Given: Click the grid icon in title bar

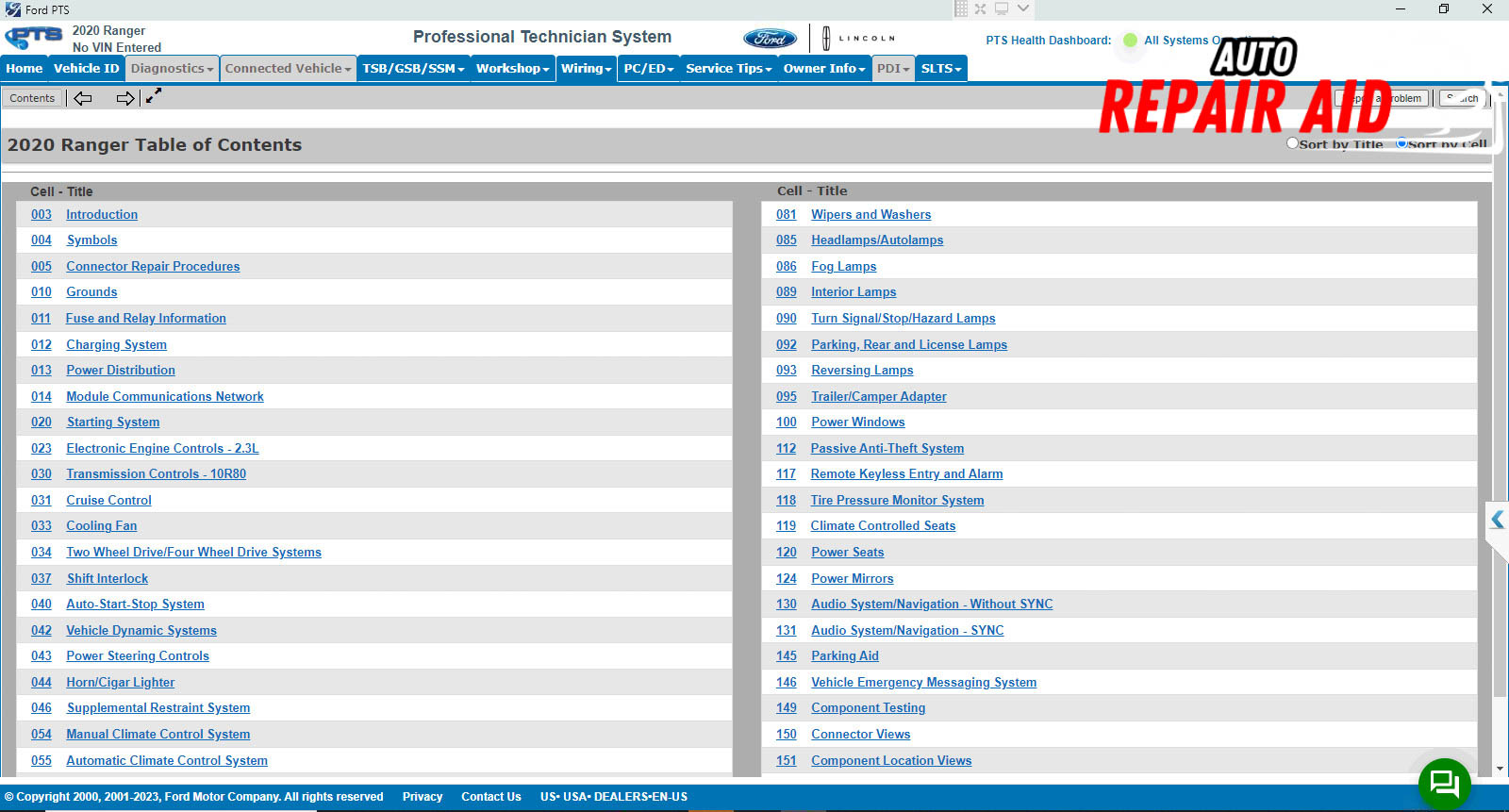Looking at the screenshot, I should click(x=961, y=8).
